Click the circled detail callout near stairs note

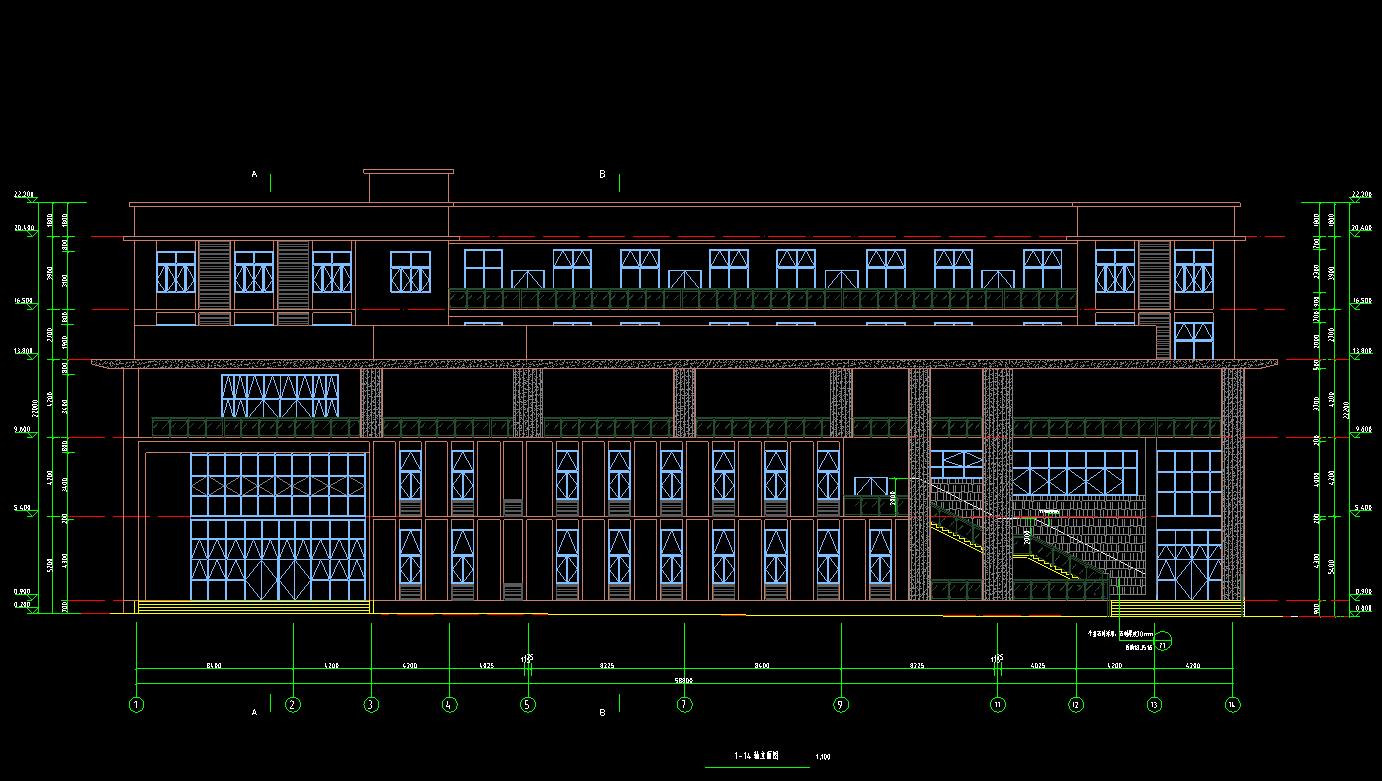[1163, 644]
